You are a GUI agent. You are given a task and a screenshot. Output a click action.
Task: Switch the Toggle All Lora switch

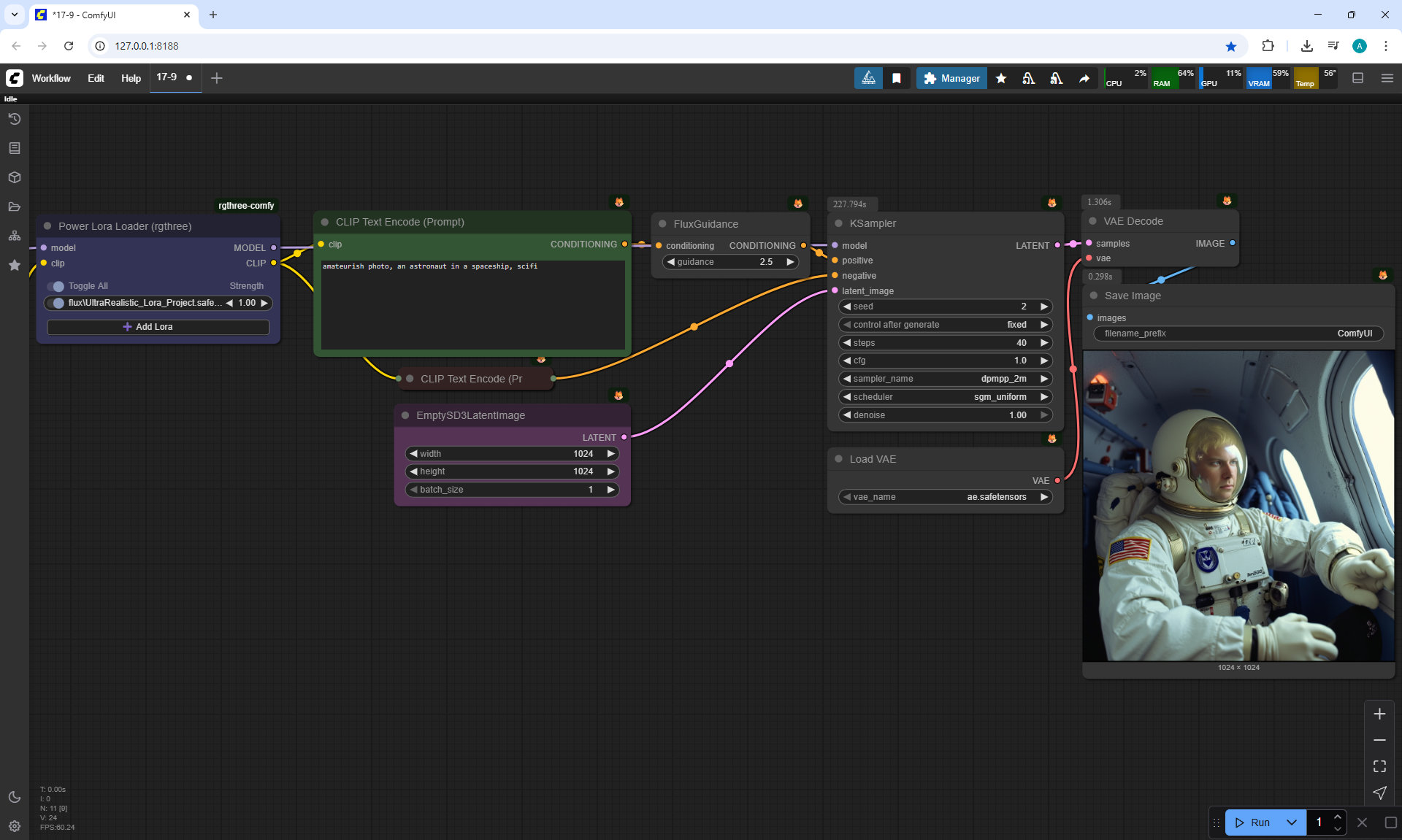tap(55, 286)
